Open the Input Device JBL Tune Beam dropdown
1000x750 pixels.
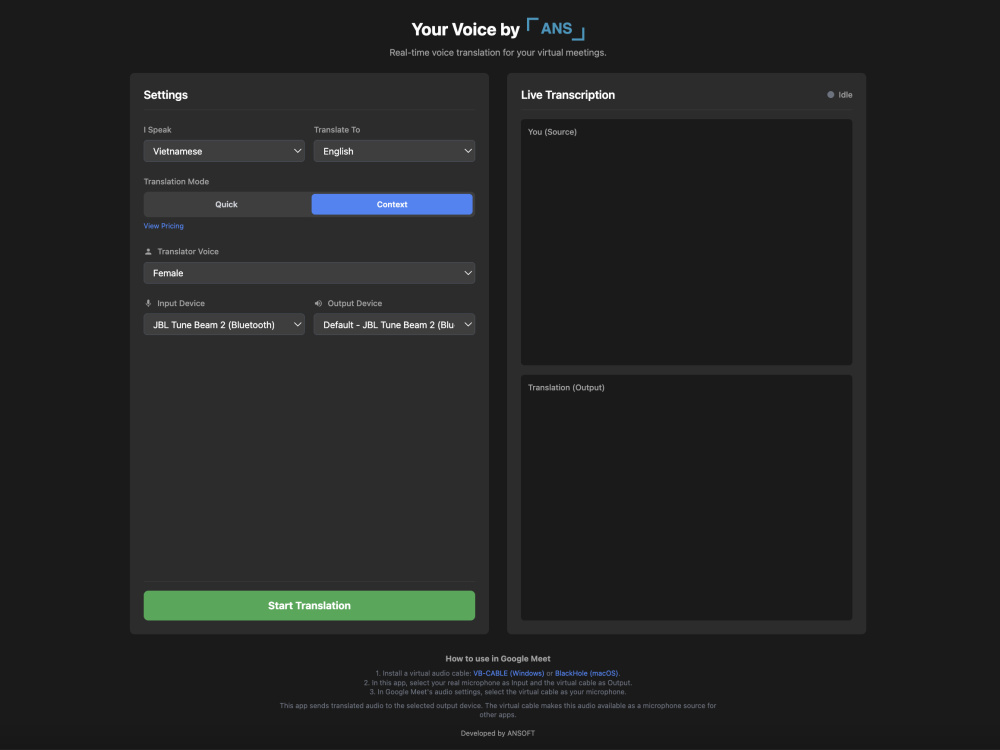(x=224, y=325)
